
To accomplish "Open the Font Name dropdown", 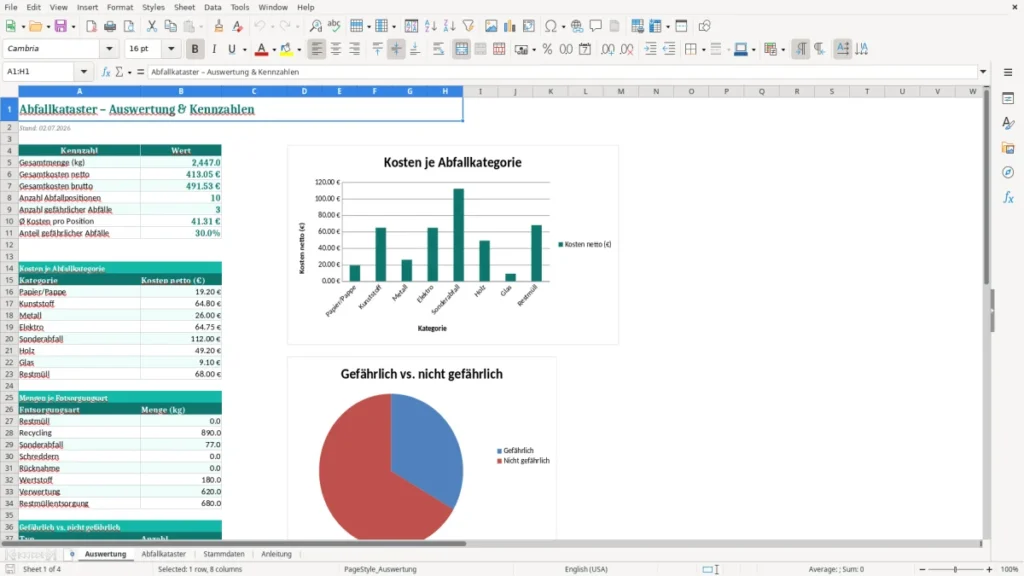I will point(109,48).
